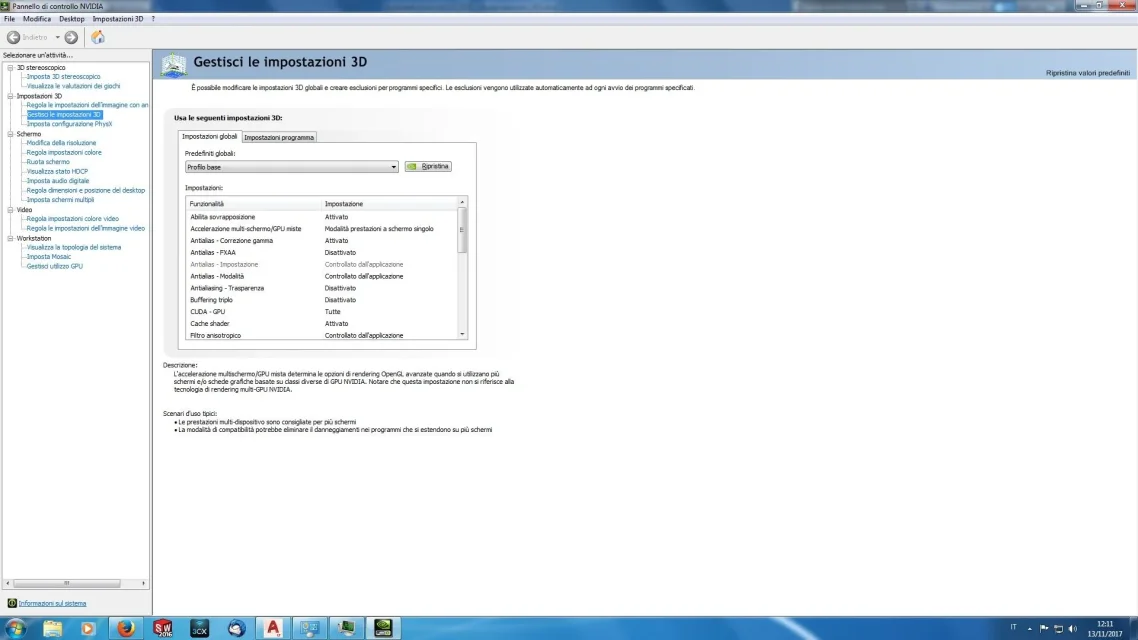Click the 3D settings header icon
1138x640 pixels.
[174, 65]
